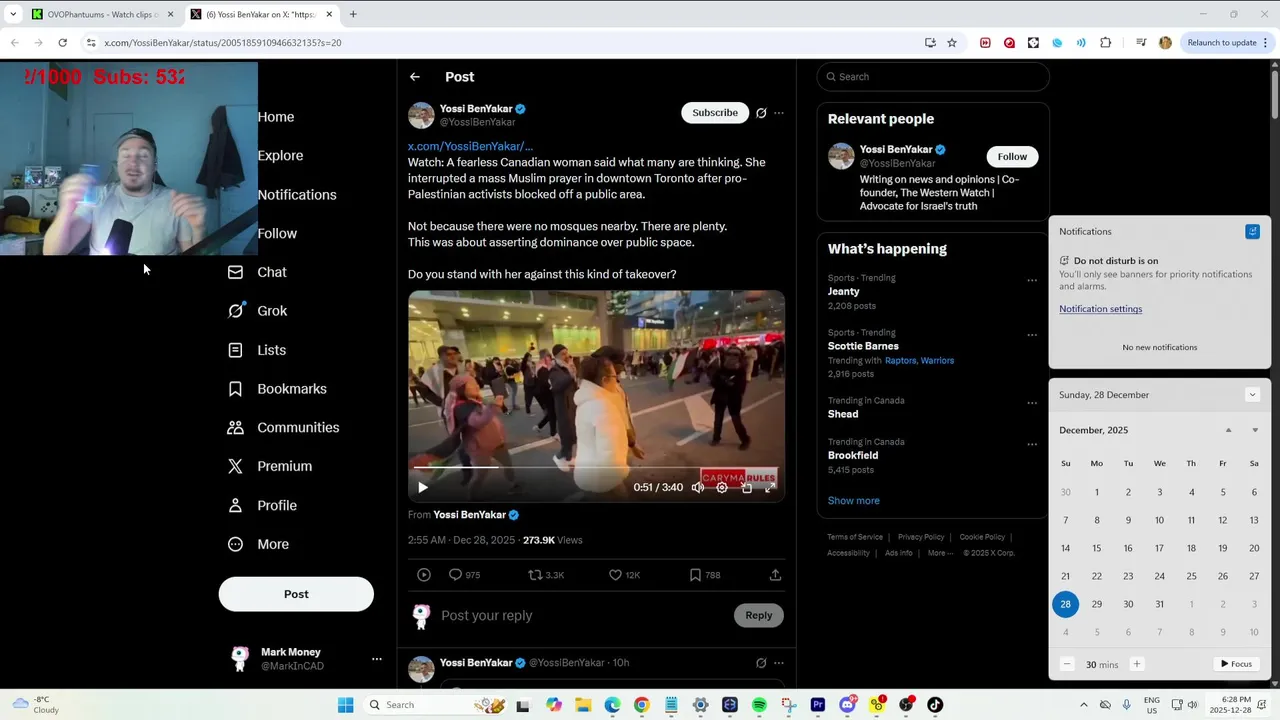Open the More menu in the sidebar

(x=258, y=544)
